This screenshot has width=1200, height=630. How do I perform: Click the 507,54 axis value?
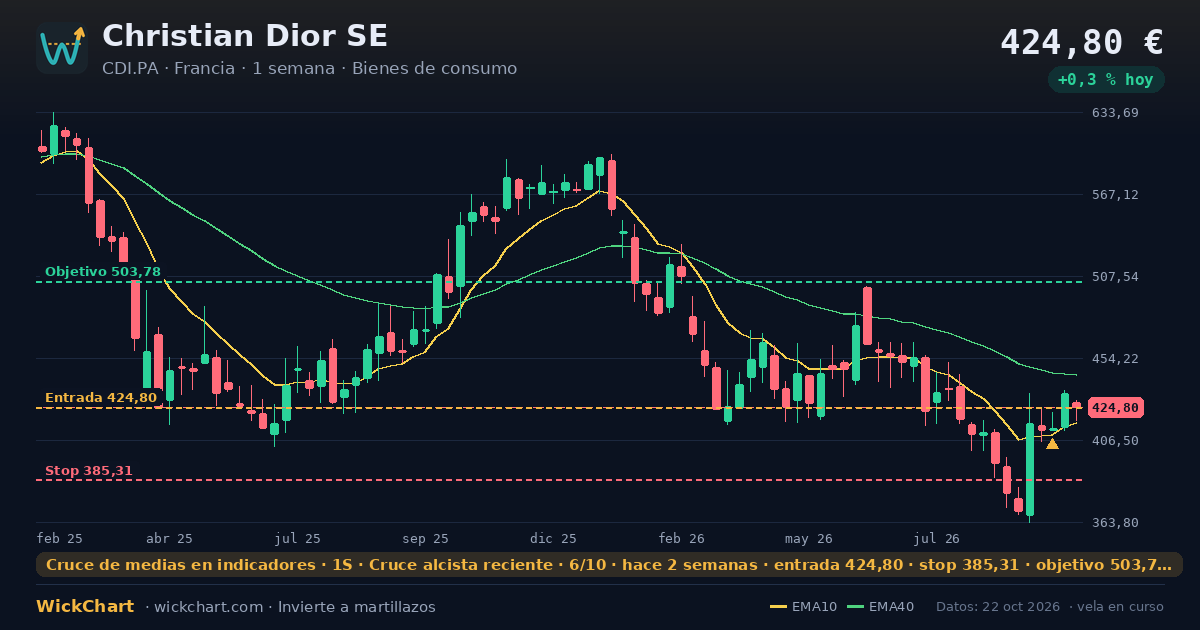click(1115, 277)
